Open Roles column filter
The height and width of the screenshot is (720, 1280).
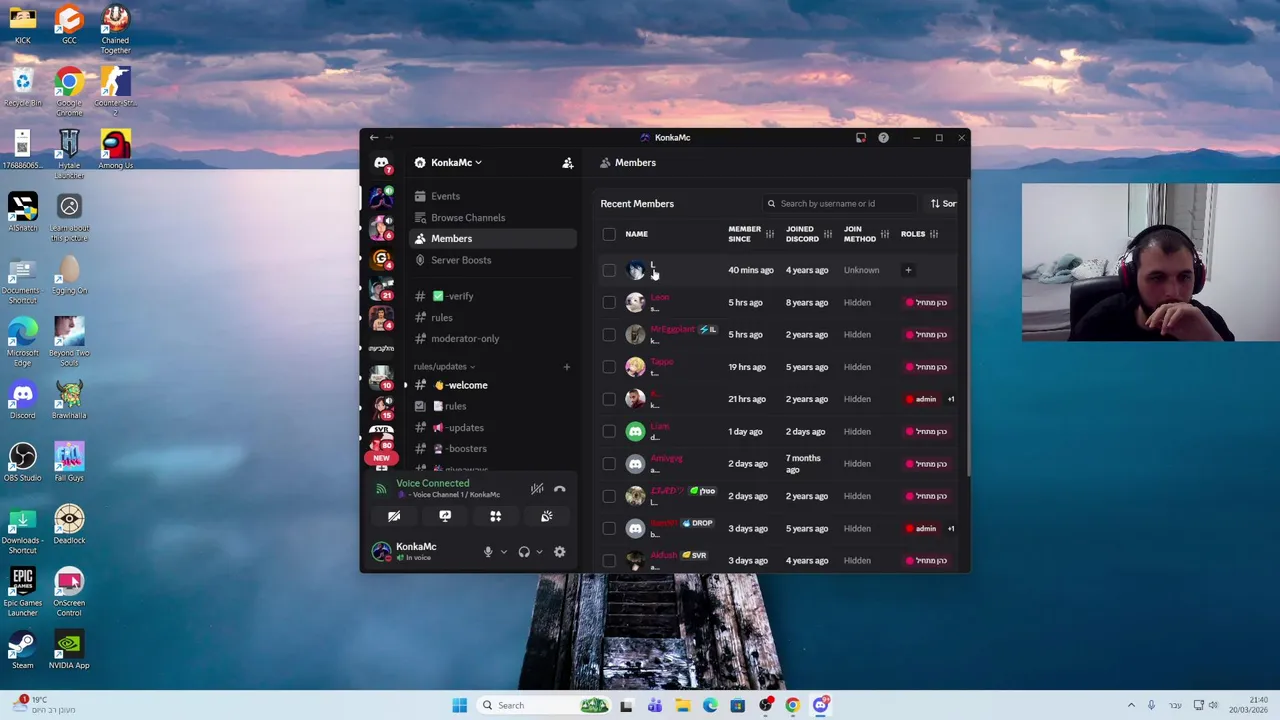point(934,234)
